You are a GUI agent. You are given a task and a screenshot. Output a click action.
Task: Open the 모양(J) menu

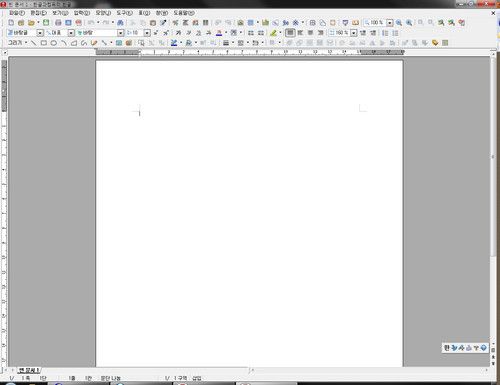pos(103,13)
